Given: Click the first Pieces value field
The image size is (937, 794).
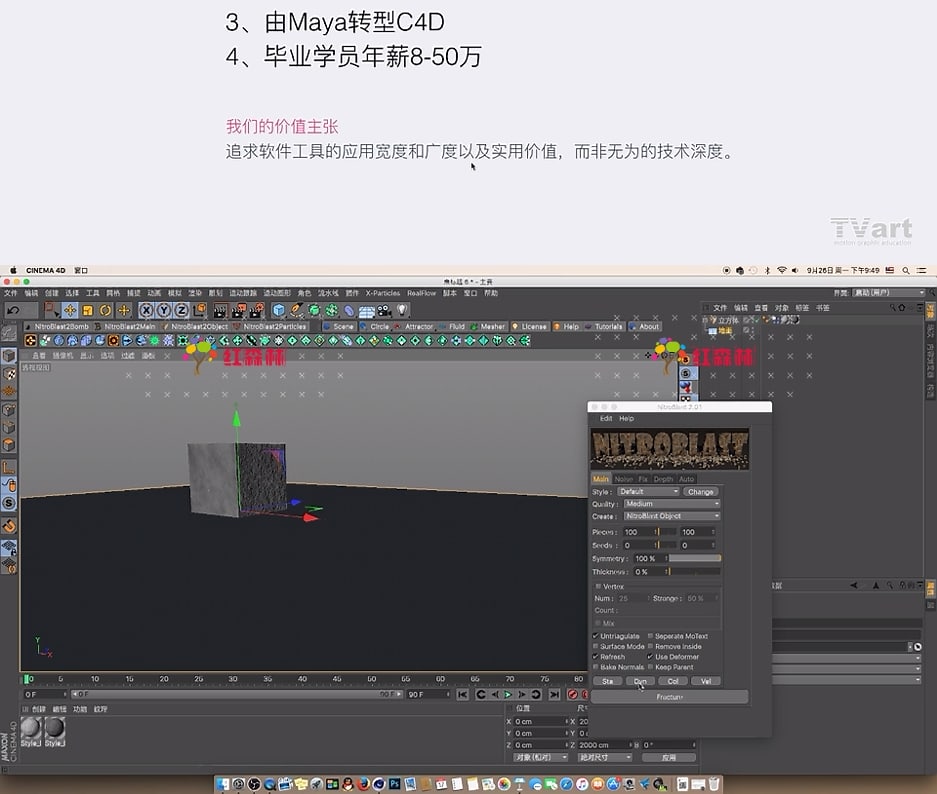Looking at the screenshot, I should [639, 532].
